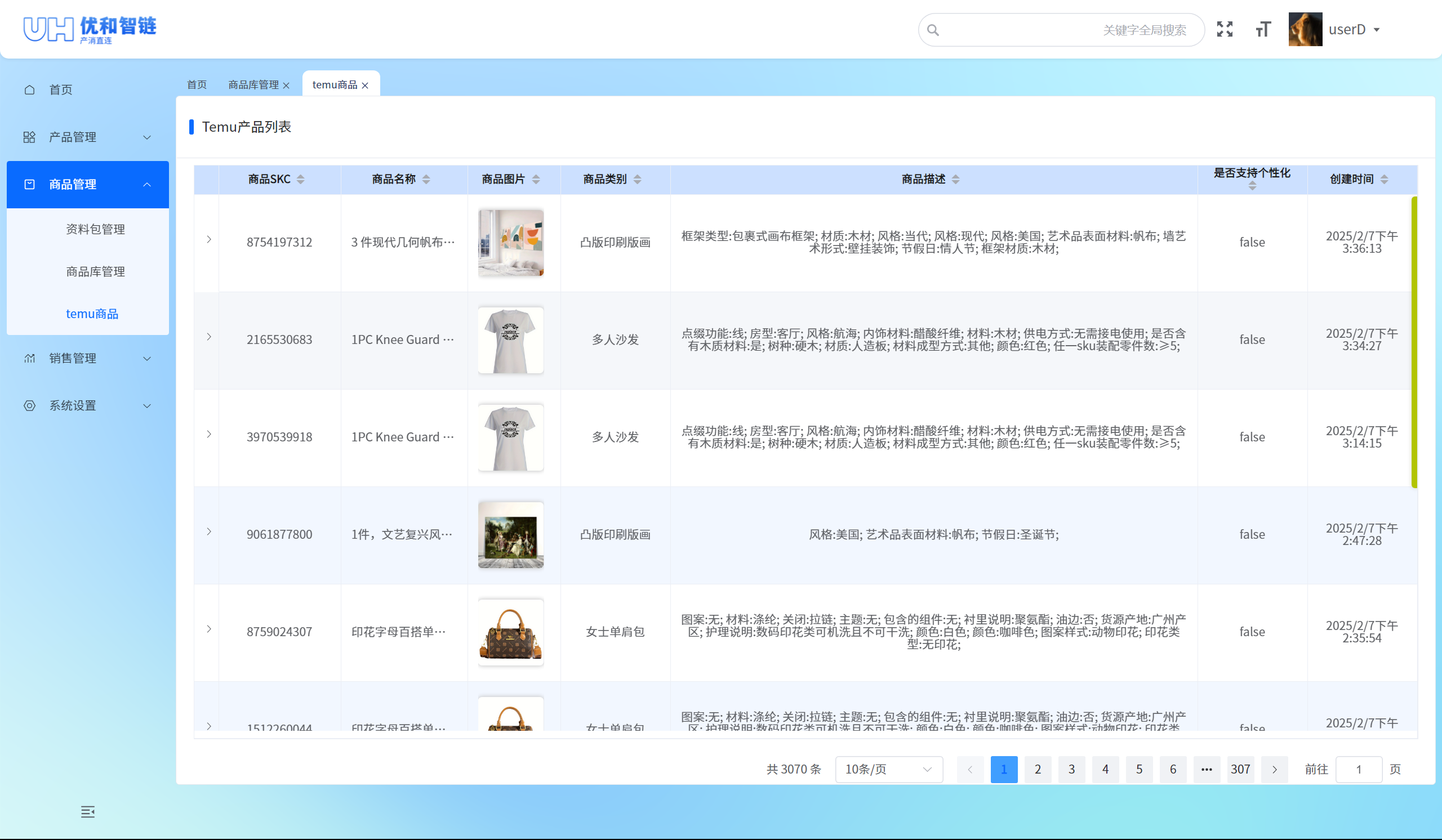Viewport: 1442px width, 840px height.
Task: Click the search magnifier icon
Action: tap(933, 29)
